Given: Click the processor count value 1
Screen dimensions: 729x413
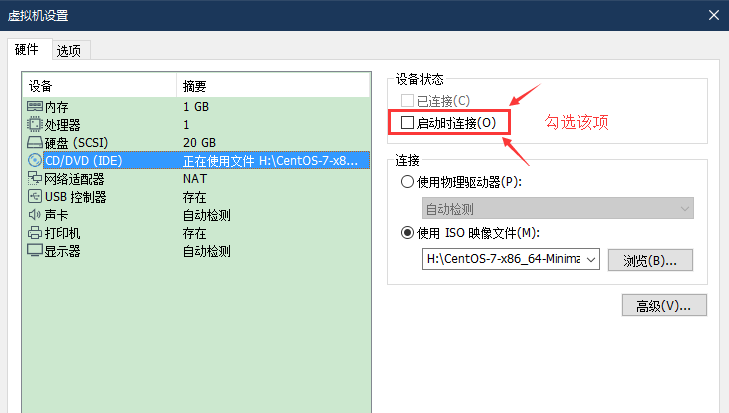Looking at the screenshot, I should pyautogui.click(x=186, y=125).
